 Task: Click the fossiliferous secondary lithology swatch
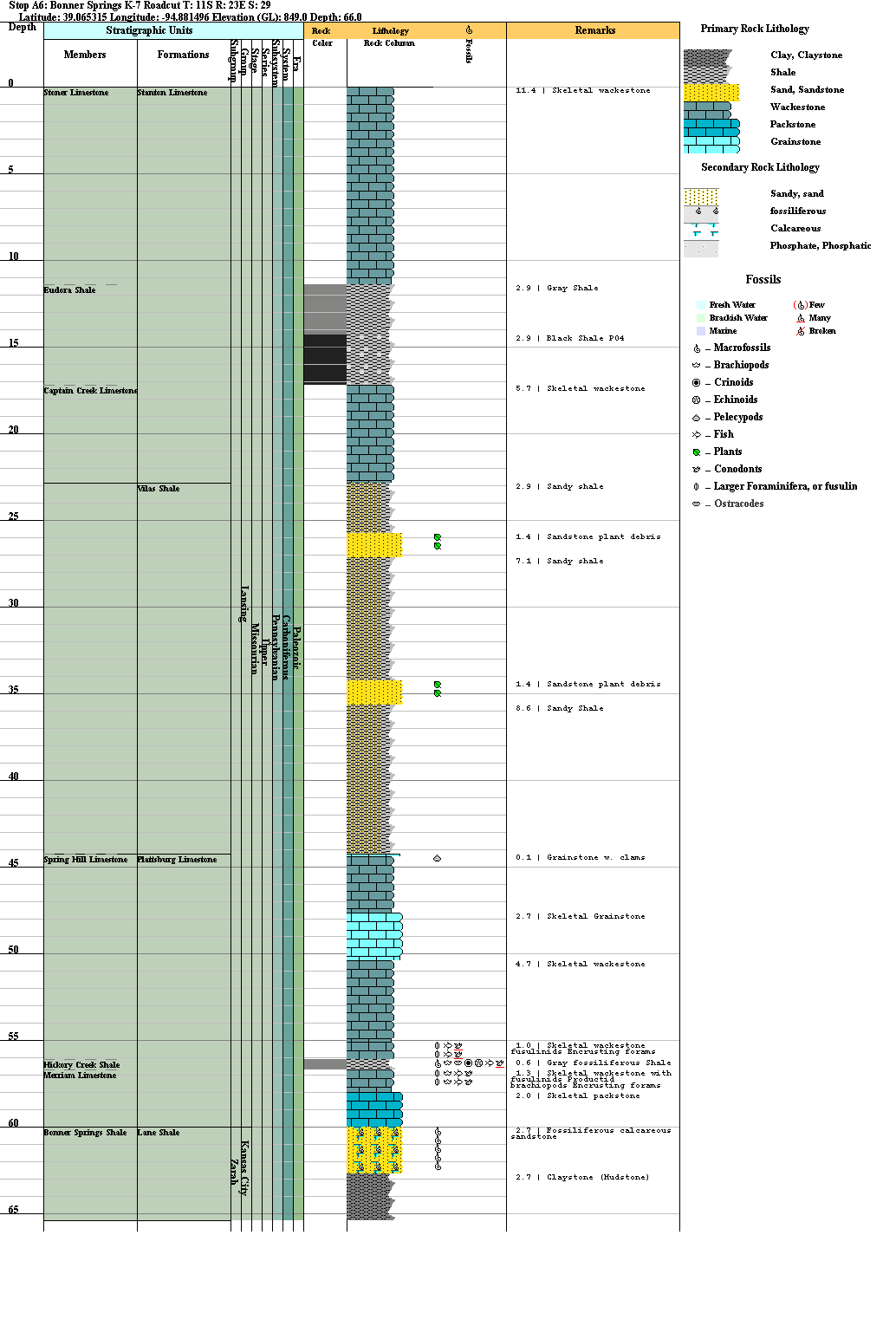pyautogui.click(x=701, y=214)
